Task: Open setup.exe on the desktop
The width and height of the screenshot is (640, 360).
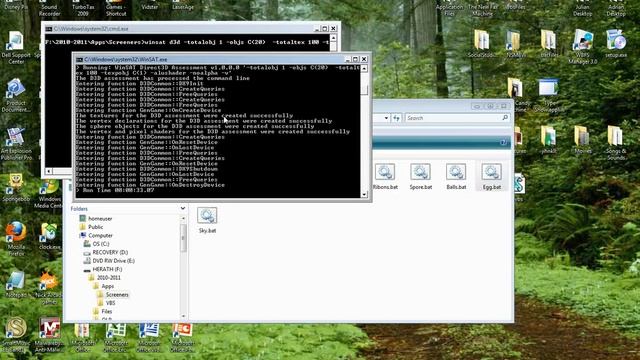Action: [x=616, y=43]
